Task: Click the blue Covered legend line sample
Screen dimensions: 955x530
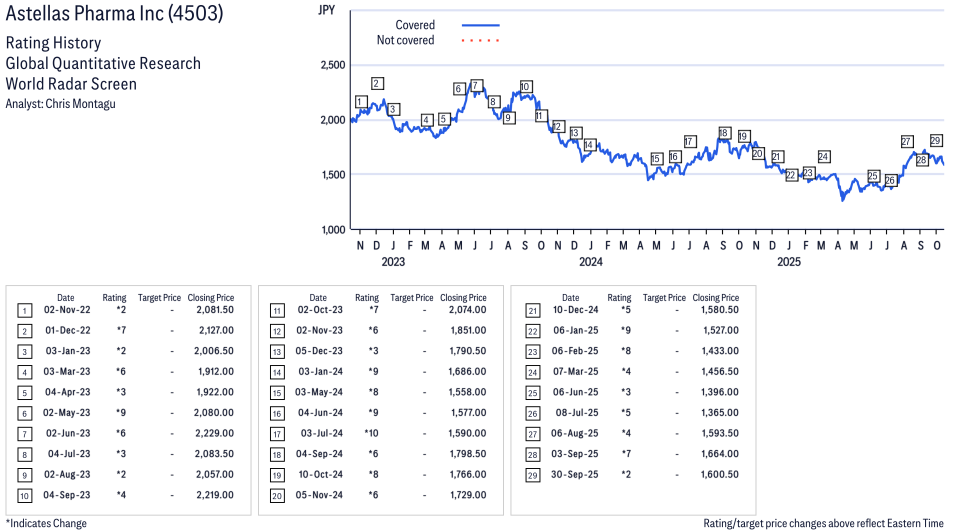Action: (x=480, y=25)
